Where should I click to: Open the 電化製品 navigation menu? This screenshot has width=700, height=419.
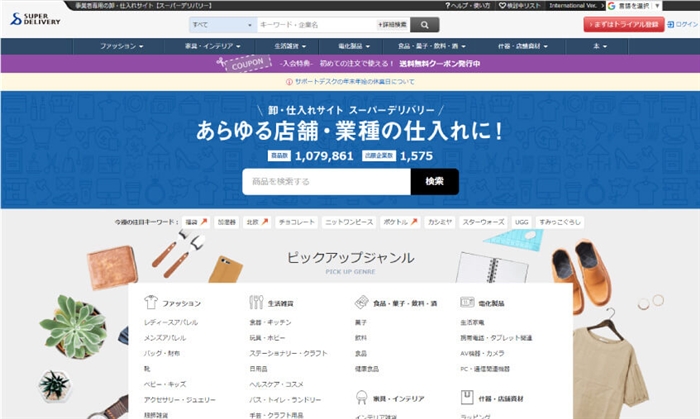pos(355,46)
